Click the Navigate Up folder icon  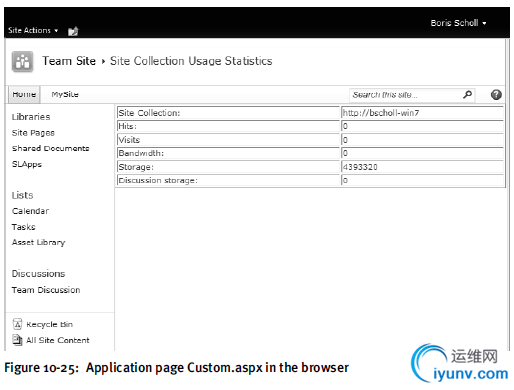(x=73, y=31)
